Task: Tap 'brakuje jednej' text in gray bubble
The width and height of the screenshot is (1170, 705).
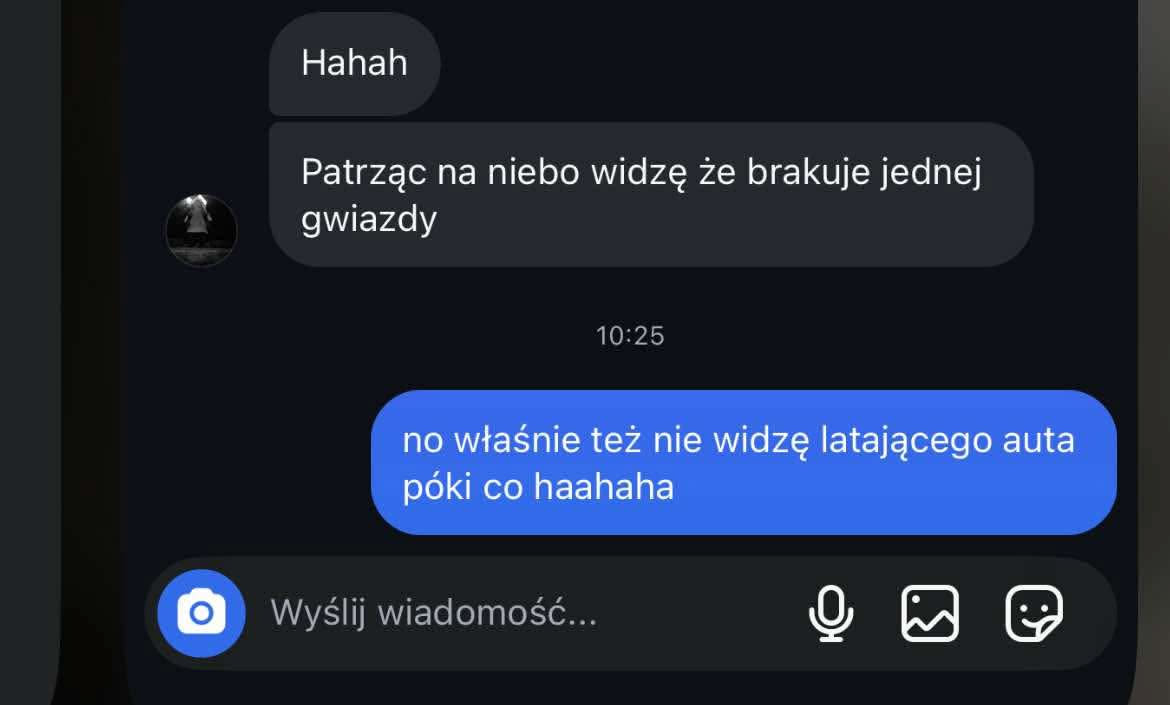Action: click(864, 172)
